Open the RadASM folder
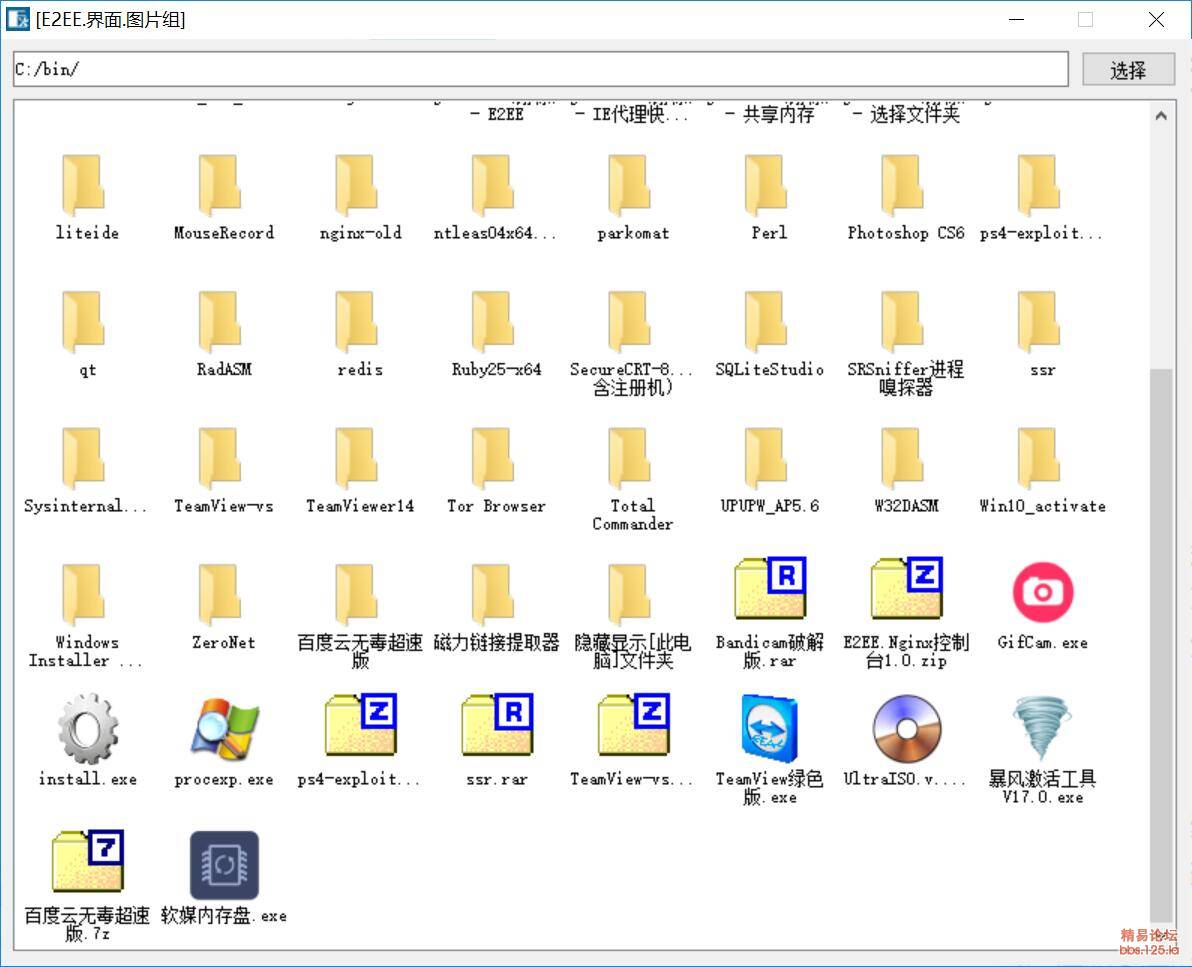The height and width of the screenshot is (967, 1192). 220,322
